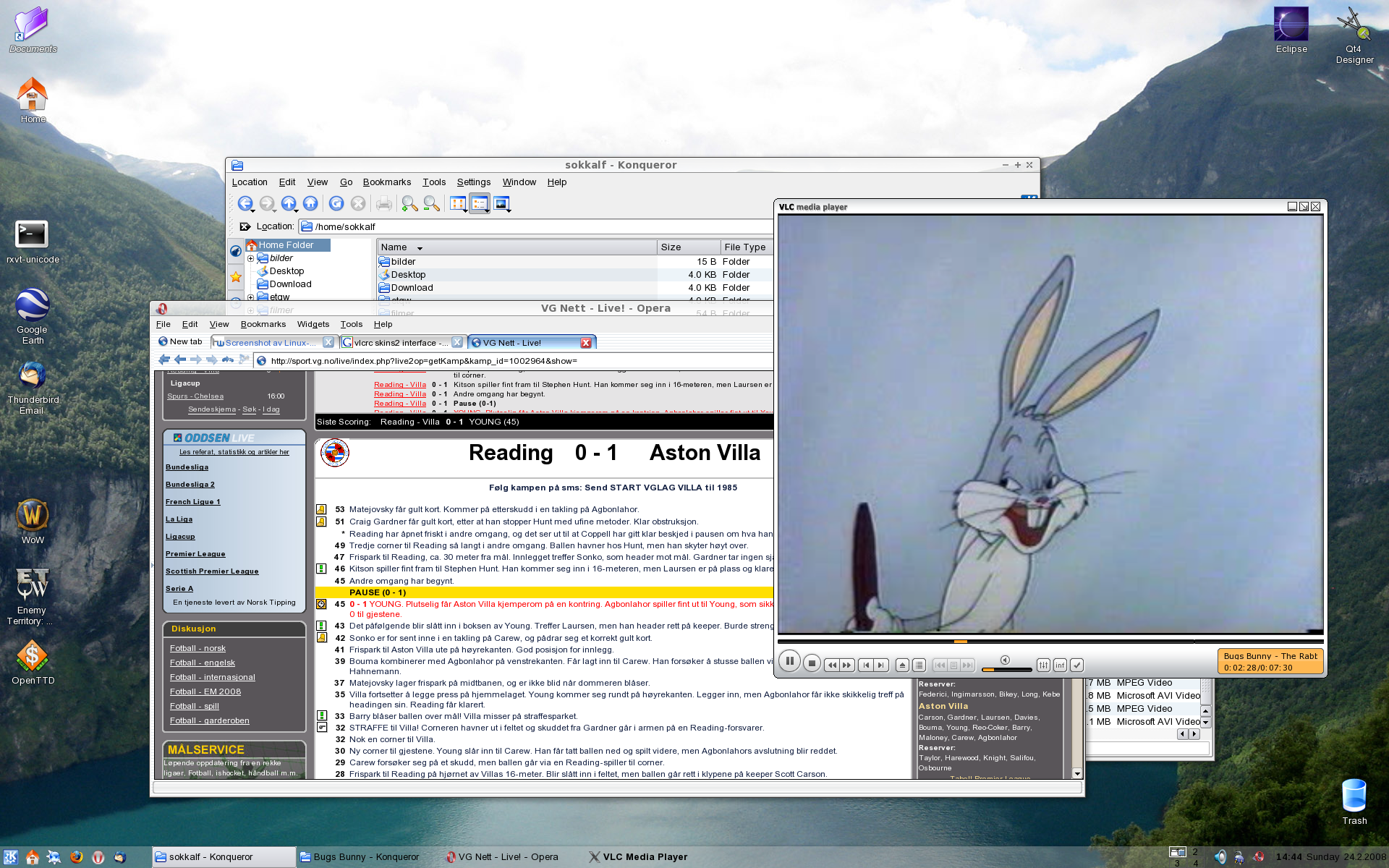Open 'Spurs - Chelsea' match link
The height and width of the screenshot is (868, 1389).
click(x=195, y=396)
